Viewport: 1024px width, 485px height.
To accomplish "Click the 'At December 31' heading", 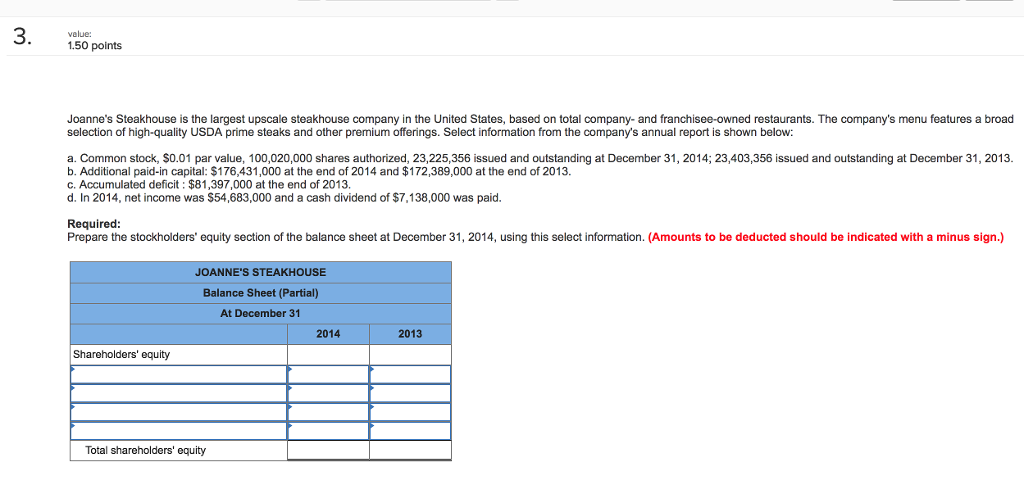I will tap(261, 313).
